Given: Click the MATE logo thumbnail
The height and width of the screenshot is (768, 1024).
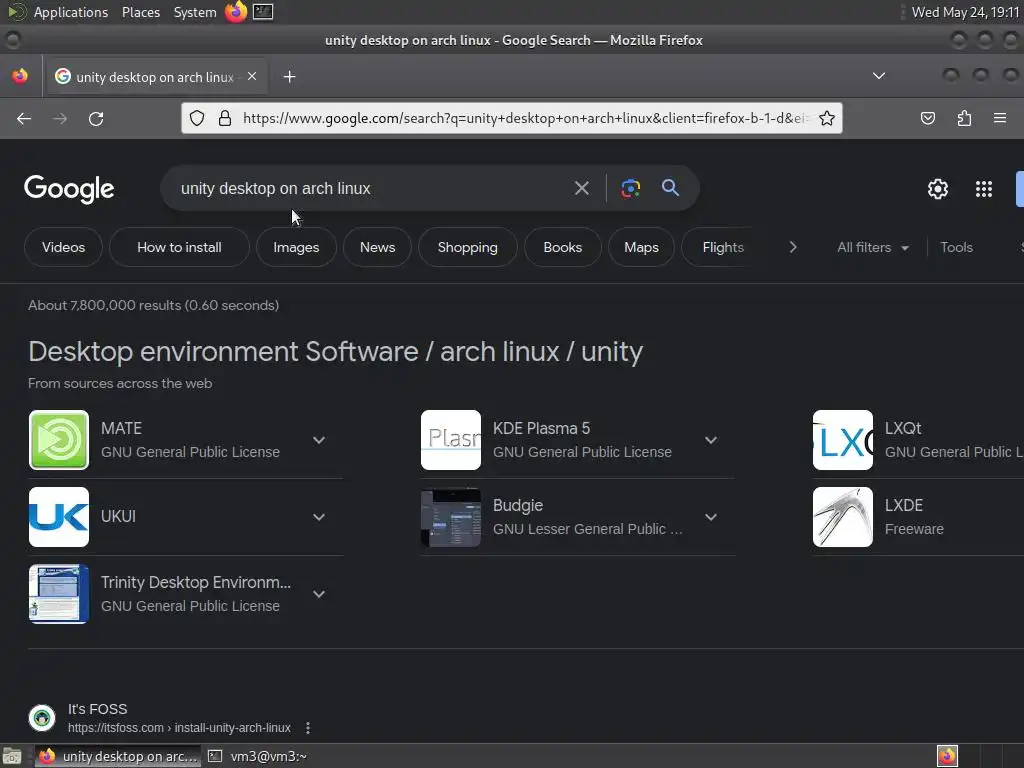Looking at the screenshot, I should (59, 440).
